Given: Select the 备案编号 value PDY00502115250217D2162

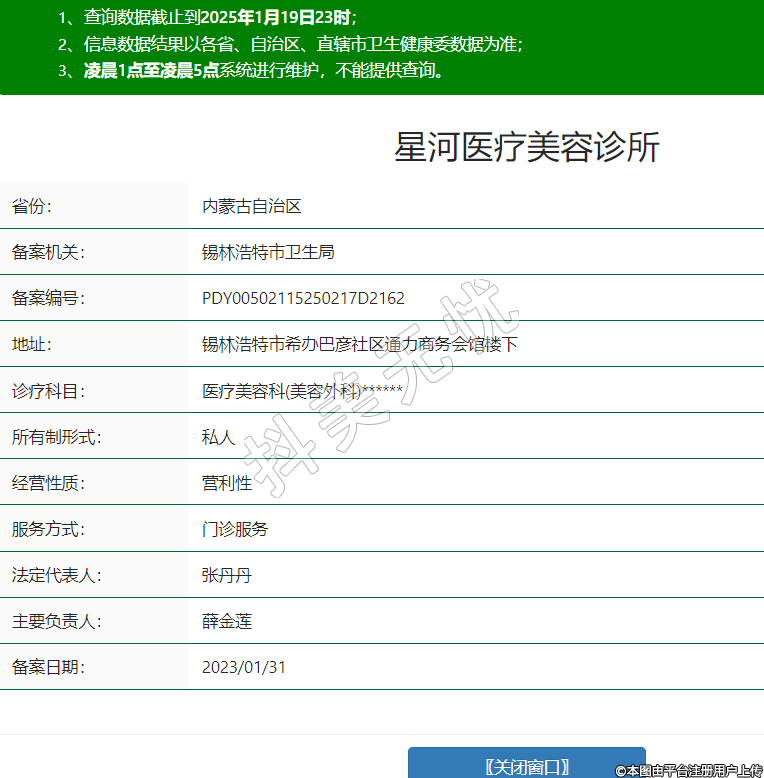Looking at the screenshot, I should point(303,298).
